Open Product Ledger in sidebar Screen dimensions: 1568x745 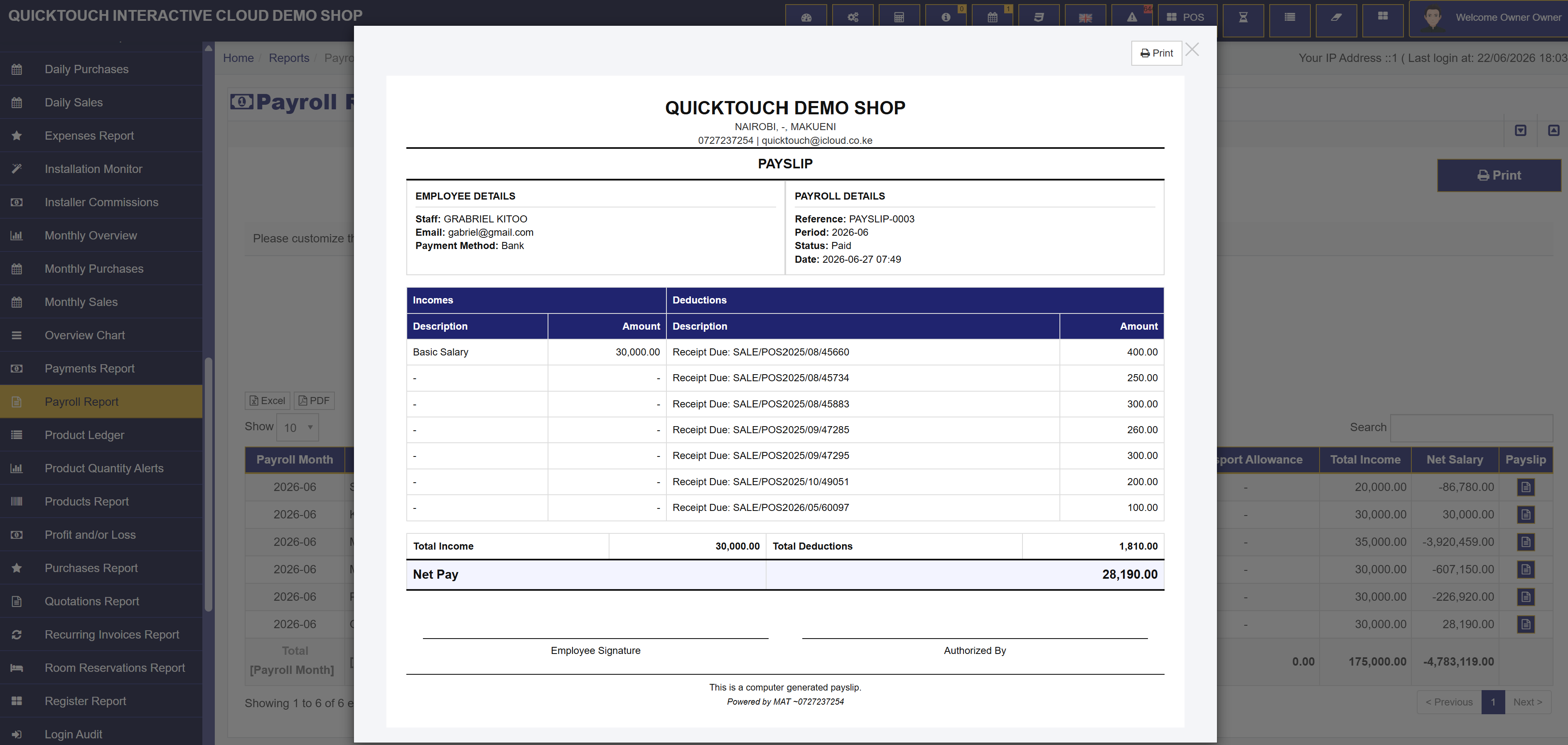[x=101, y=435]
